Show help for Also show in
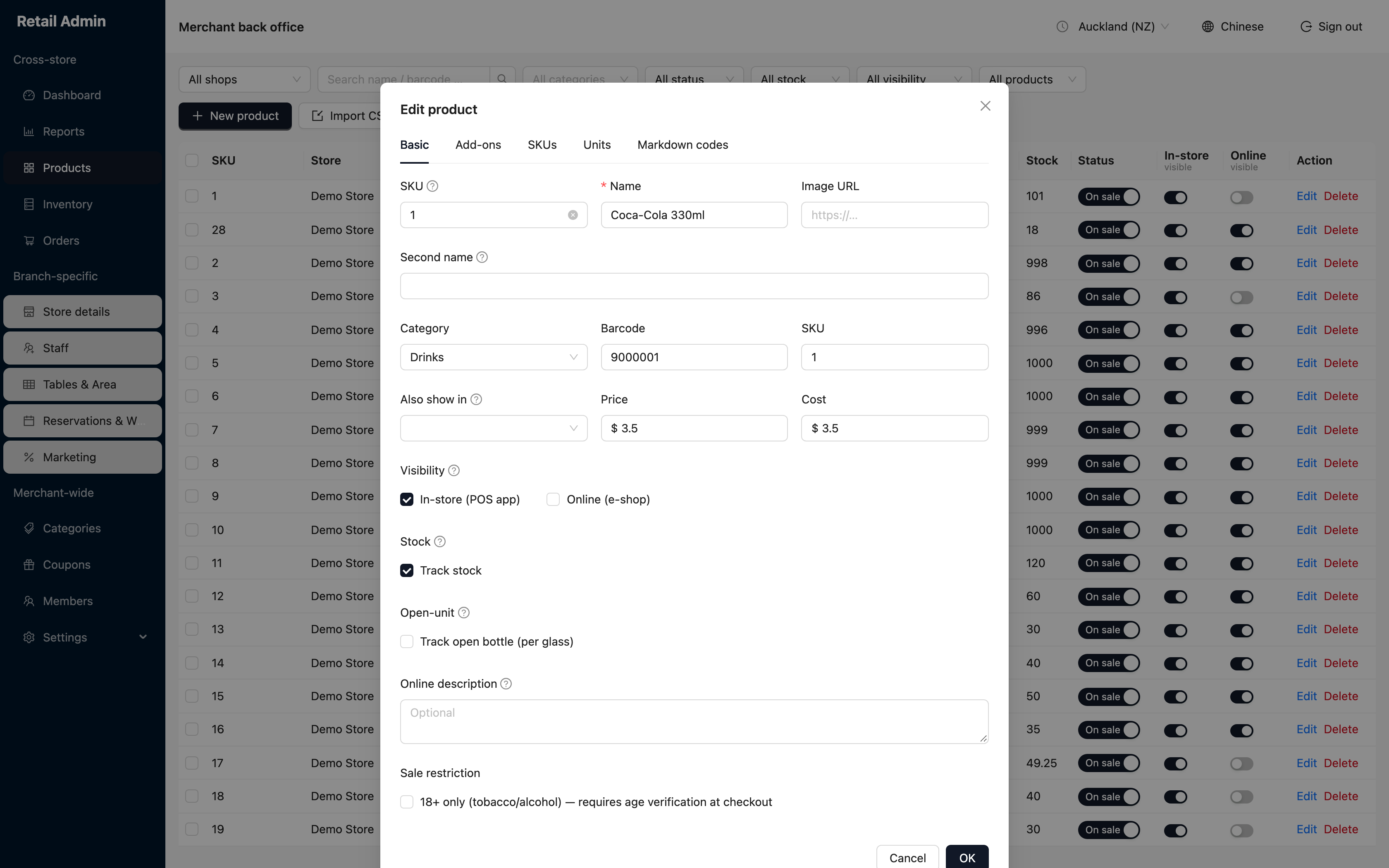The image size is (1389, 868). 476,400
